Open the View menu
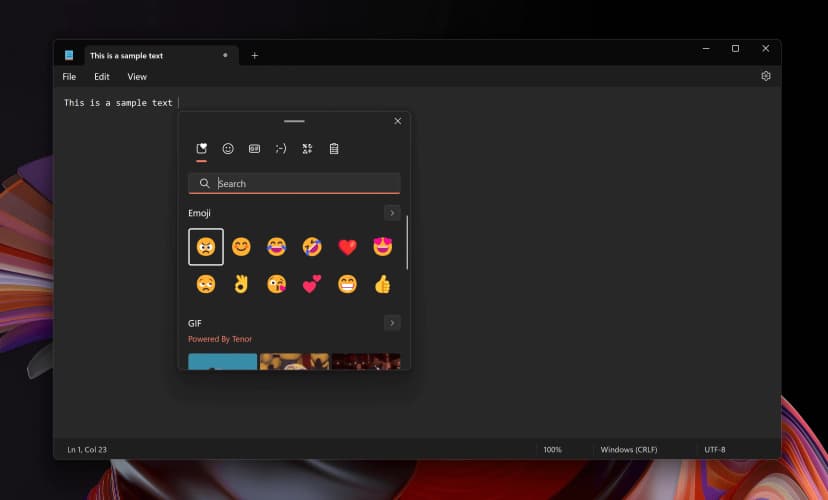Screen dimensions: 828x500 click(137, 77)
